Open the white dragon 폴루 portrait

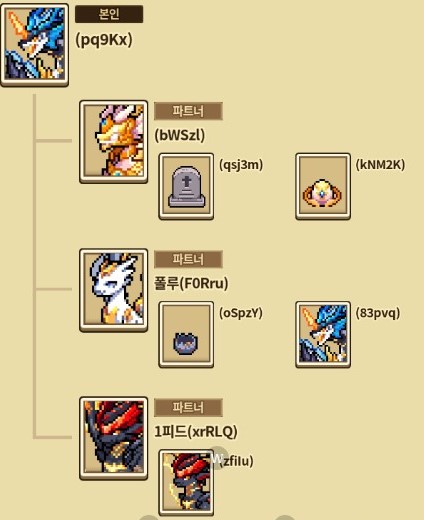point(114,290)
